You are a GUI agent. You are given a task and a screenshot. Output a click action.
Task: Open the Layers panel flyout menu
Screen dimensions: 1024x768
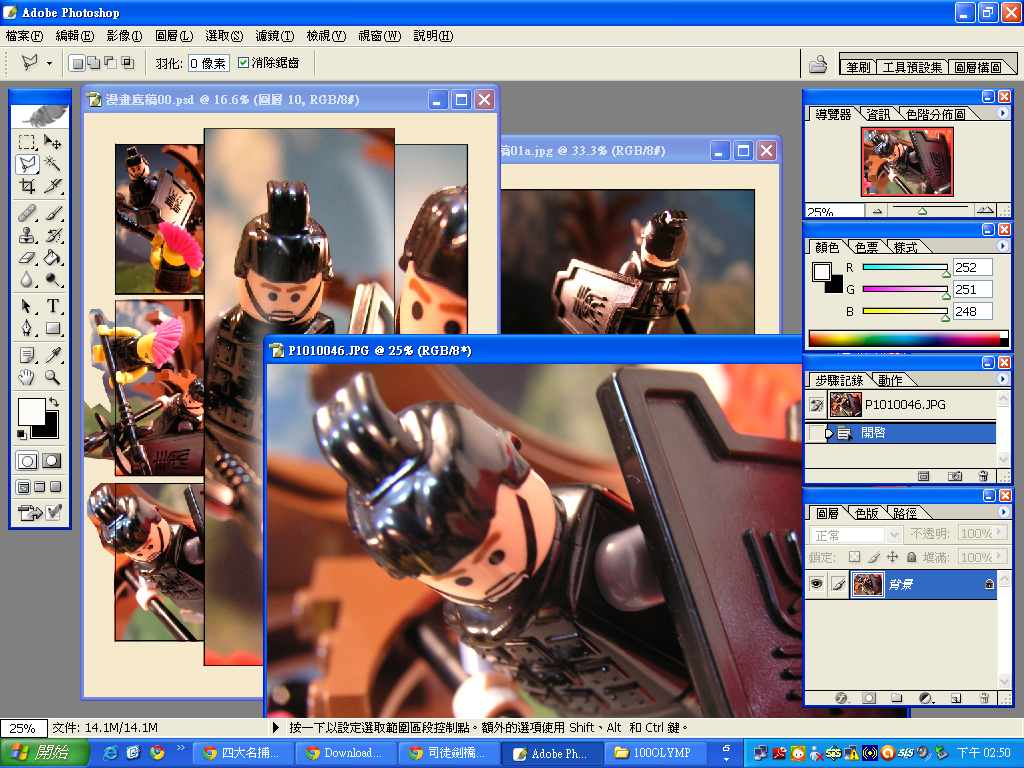tap(1002, 512)
